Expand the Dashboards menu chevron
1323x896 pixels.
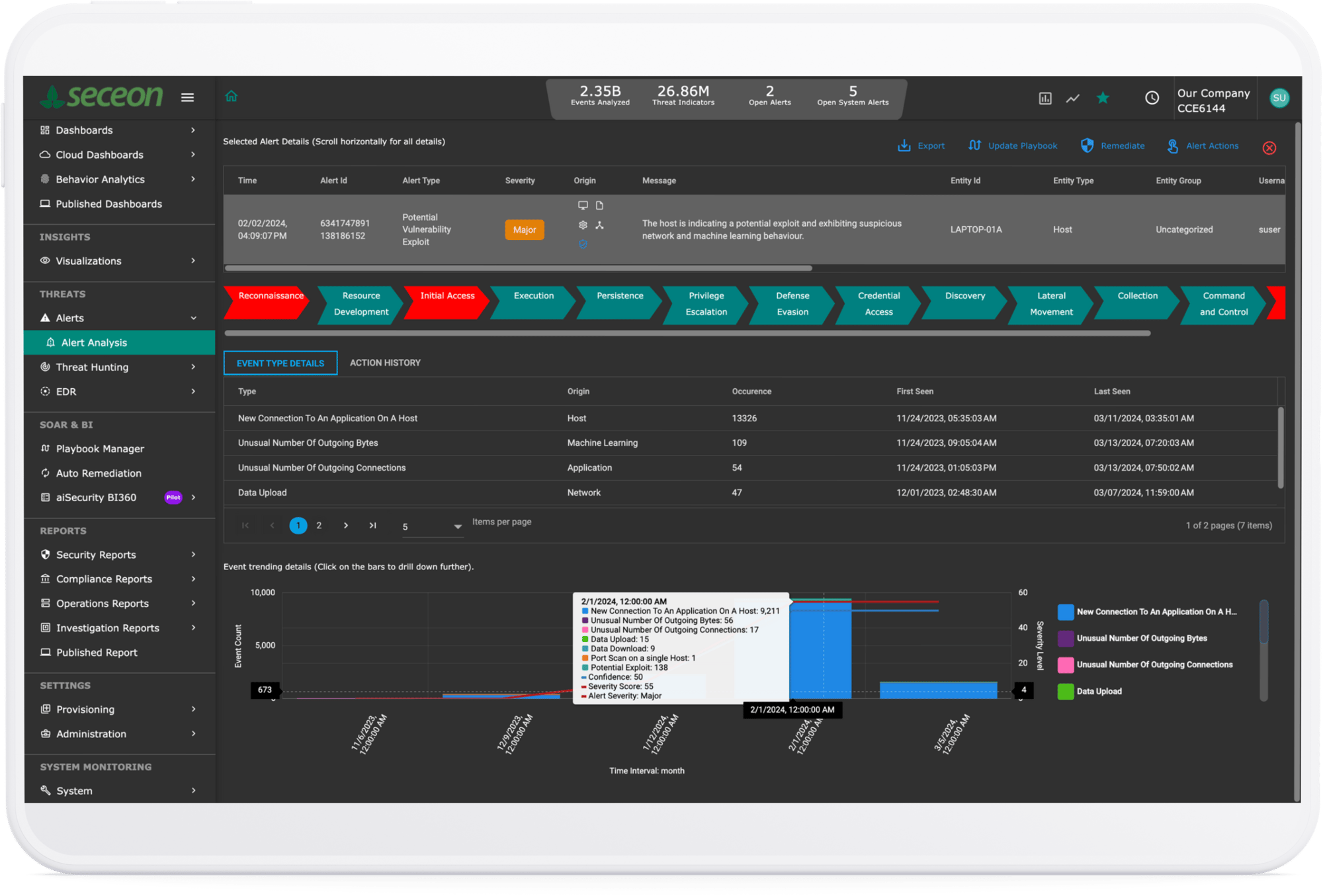(193, 130)
